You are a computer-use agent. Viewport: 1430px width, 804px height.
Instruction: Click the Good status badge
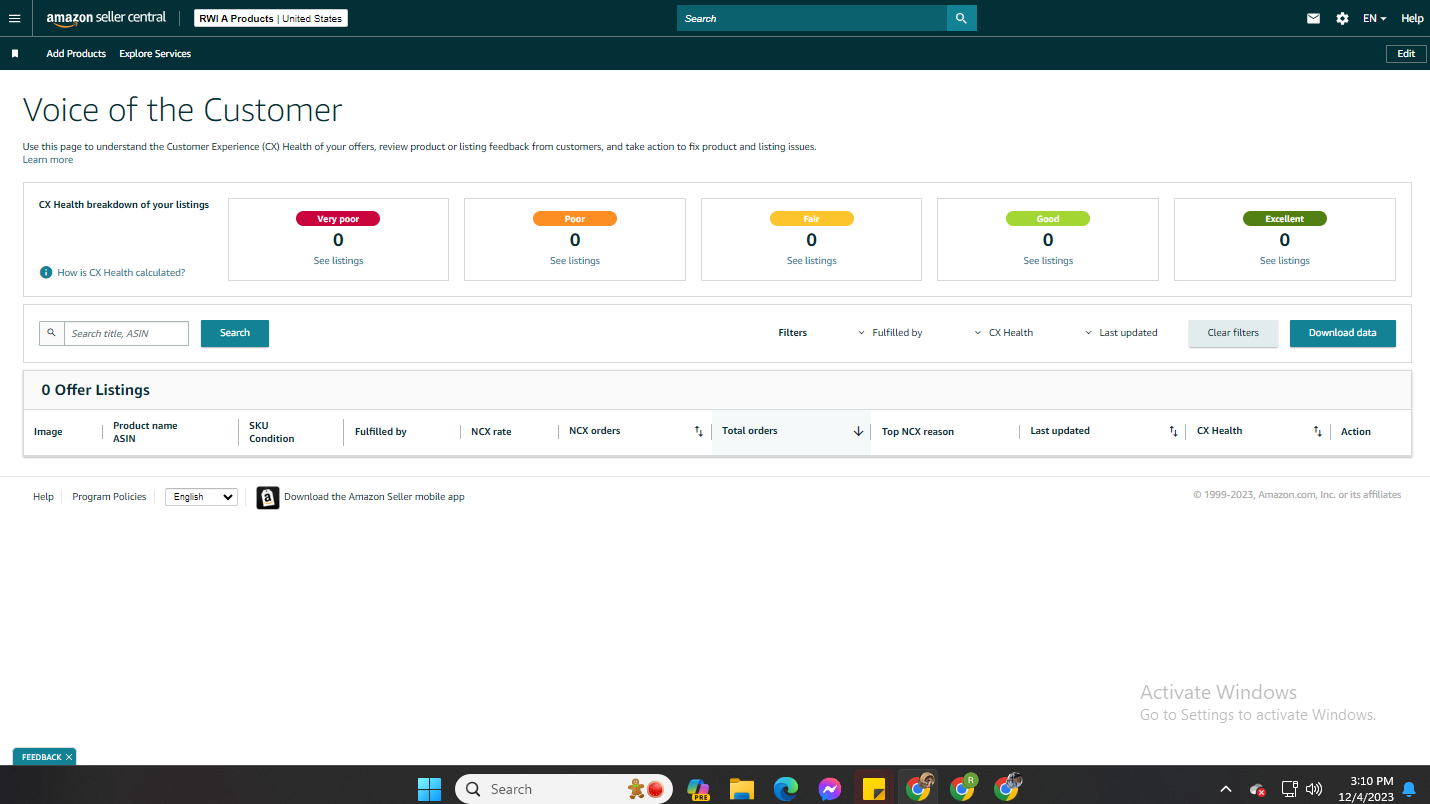pos(1048,219)
